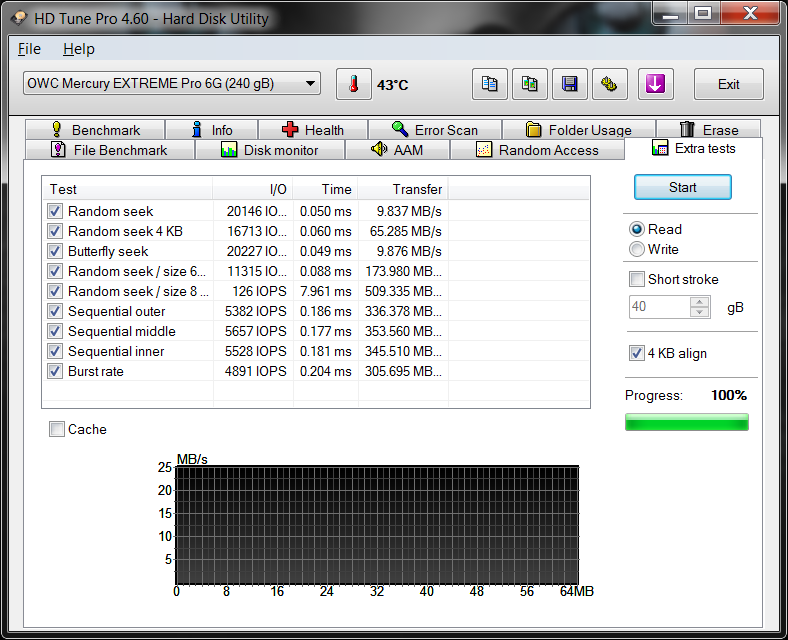Open the Health tab with red cross
This screenshot has height=640, width=788.
[313, 130]
